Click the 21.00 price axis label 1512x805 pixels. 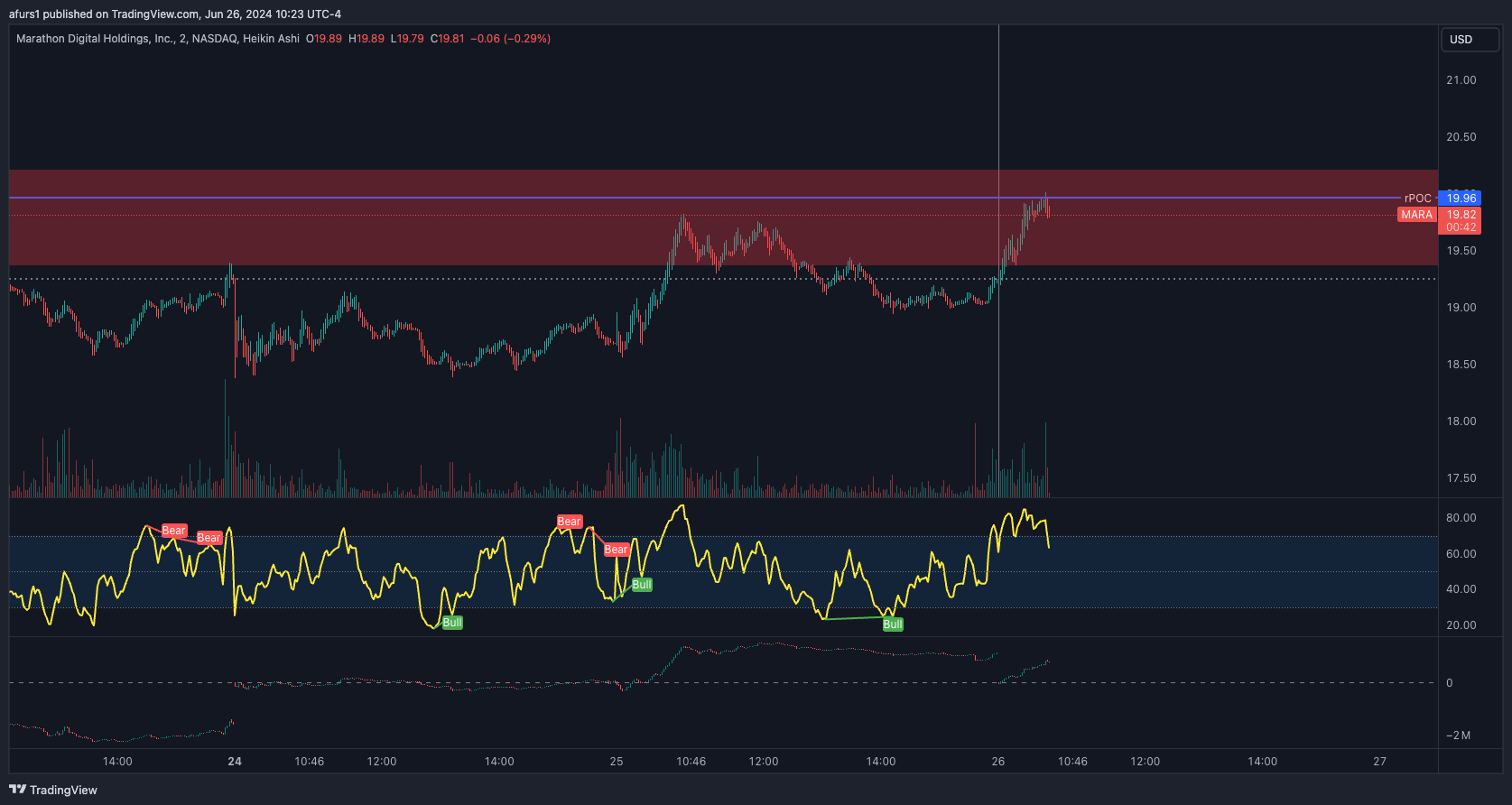1461,80
